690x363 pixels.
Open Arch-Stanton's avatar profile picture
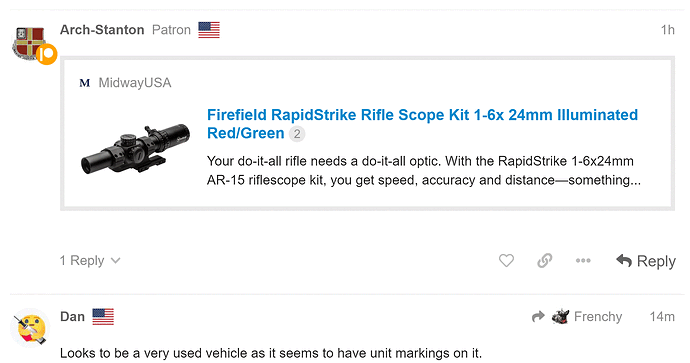pyautogui.click(x=29, y=43)
